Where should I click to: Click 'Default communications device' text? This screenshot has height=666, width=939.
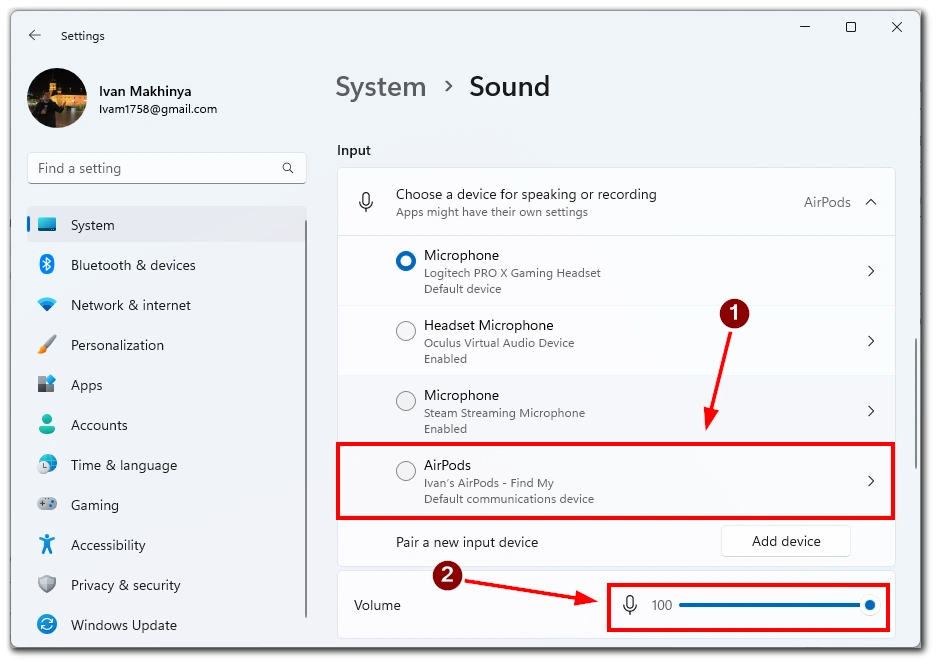tap(509, 499)
